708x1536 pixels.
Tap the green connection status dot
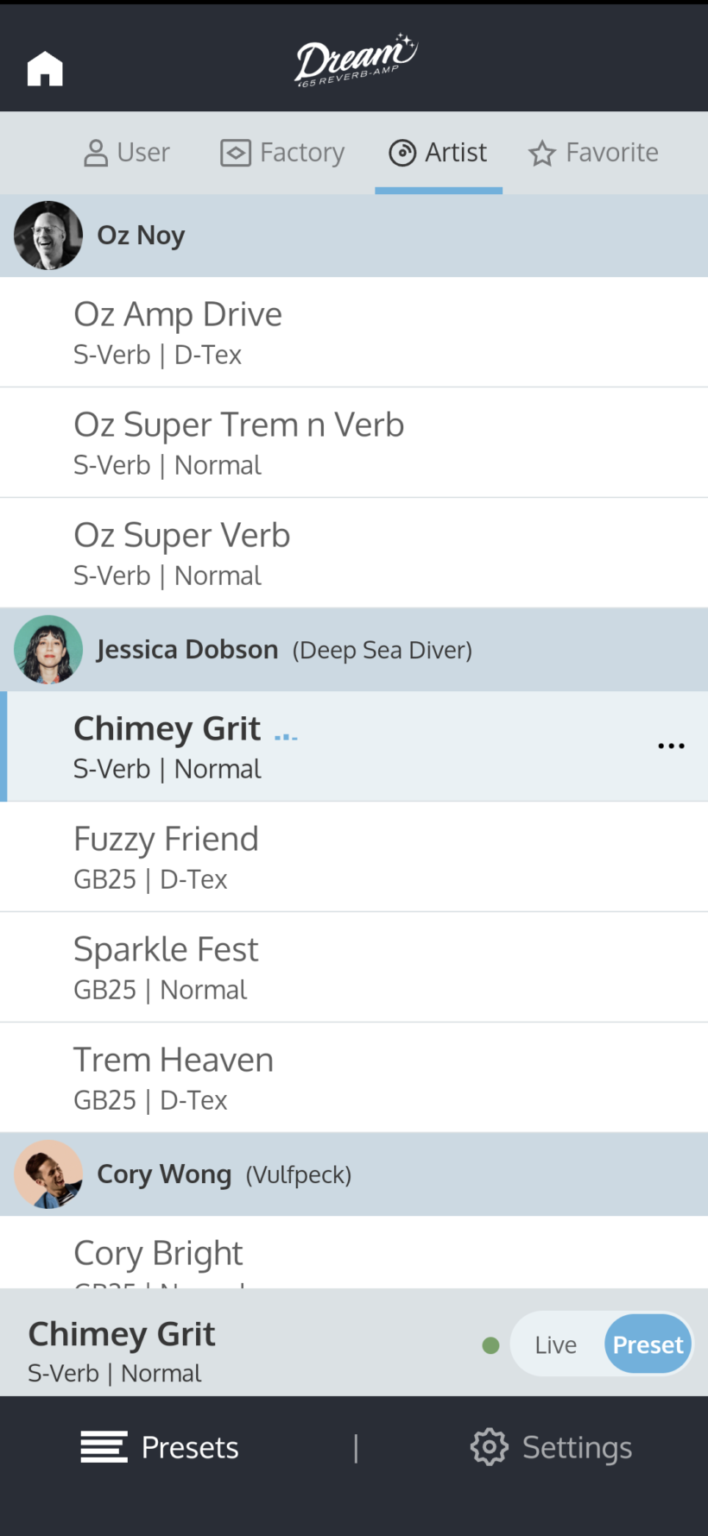click(x=490, y=1345)
